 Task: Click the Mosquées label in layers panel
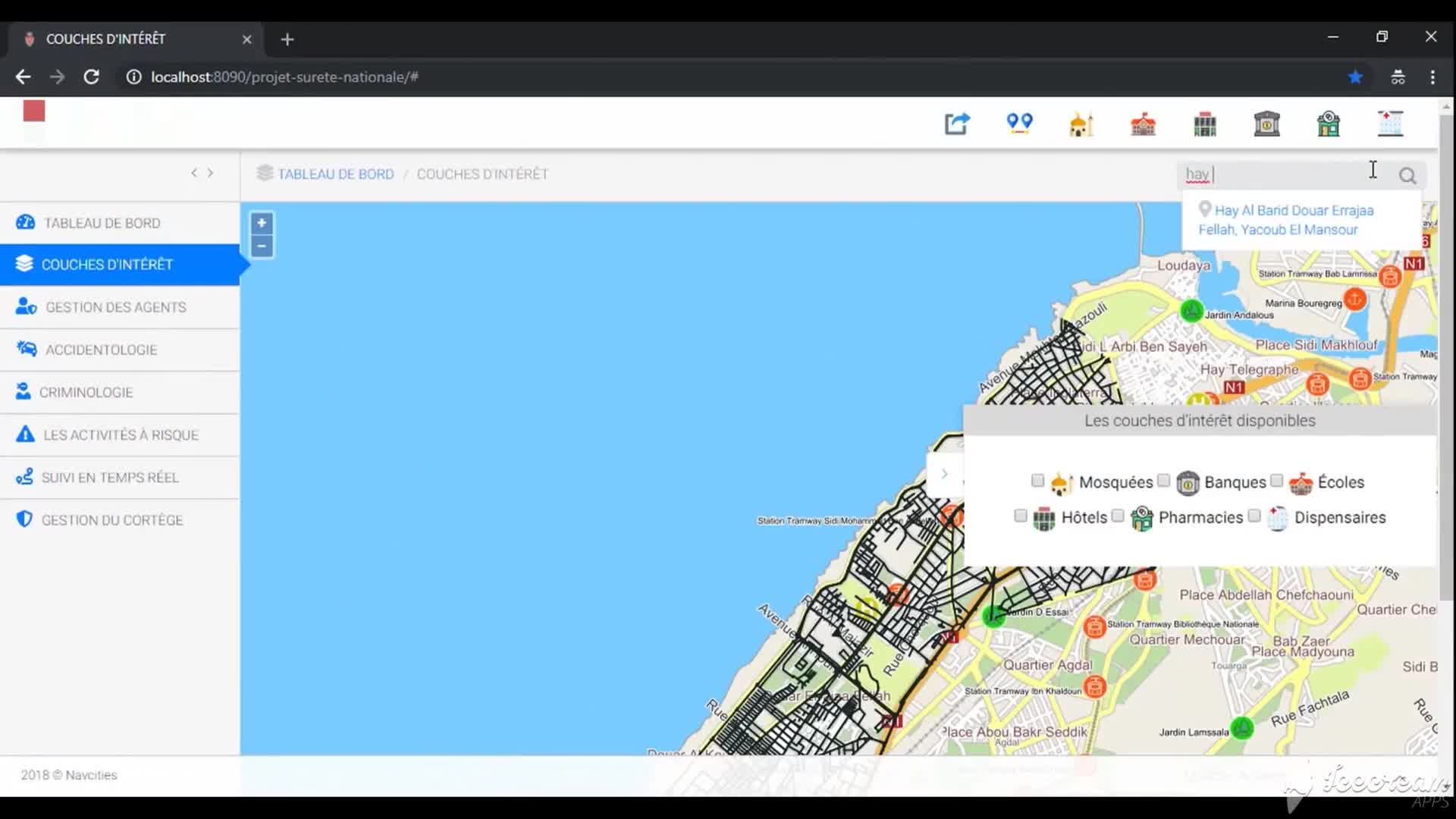point(1116,482)
